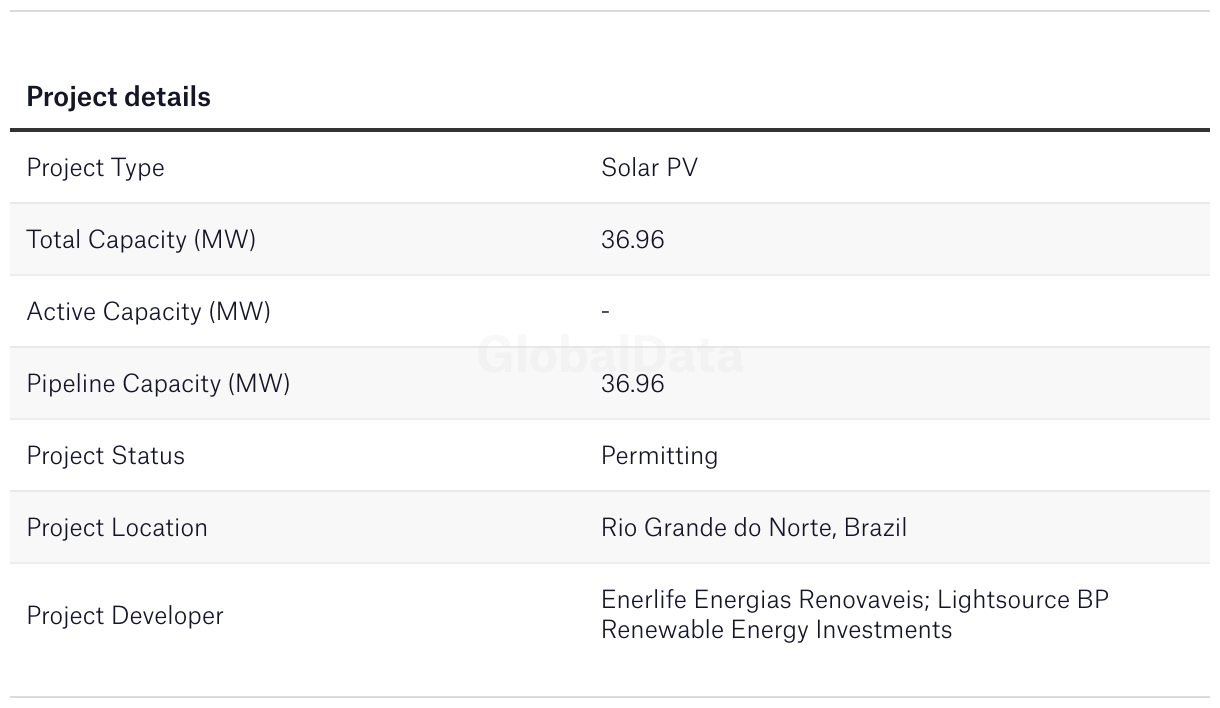Select the "Project Status" row label
Screen dimensions: 1220x708
coord(105,456)
